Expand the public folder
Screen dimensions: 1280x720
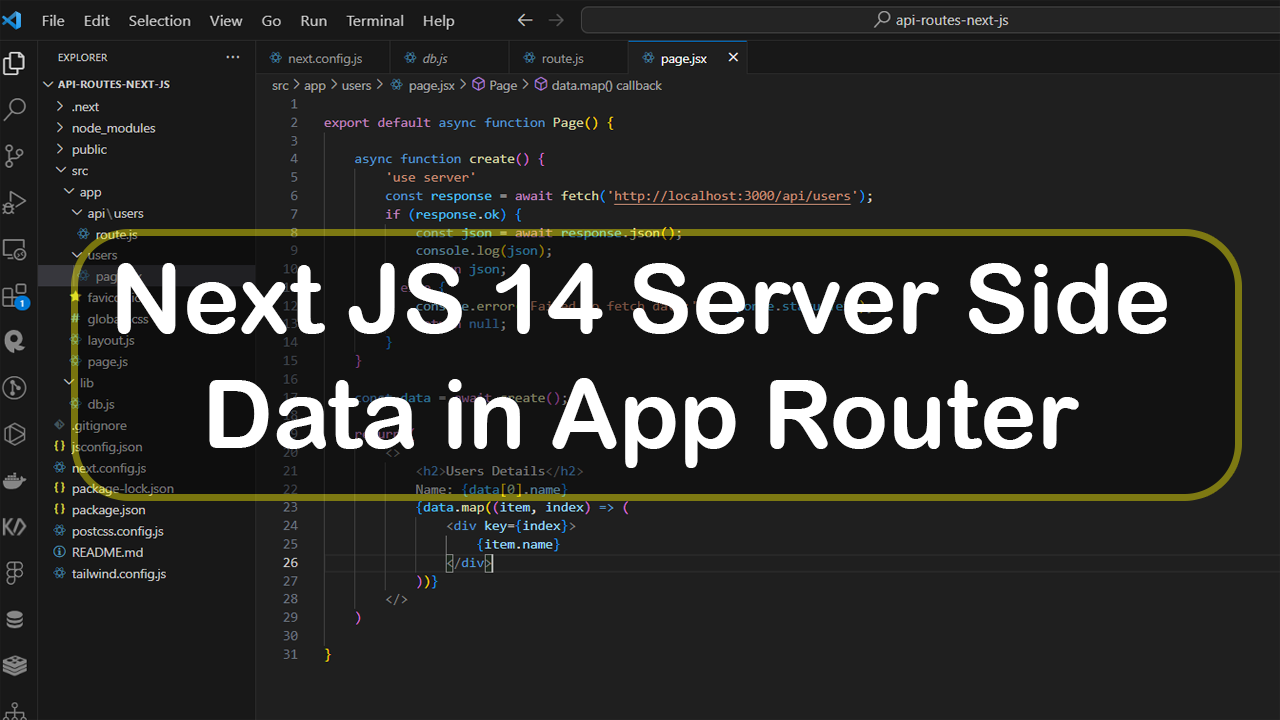[146, 149]
